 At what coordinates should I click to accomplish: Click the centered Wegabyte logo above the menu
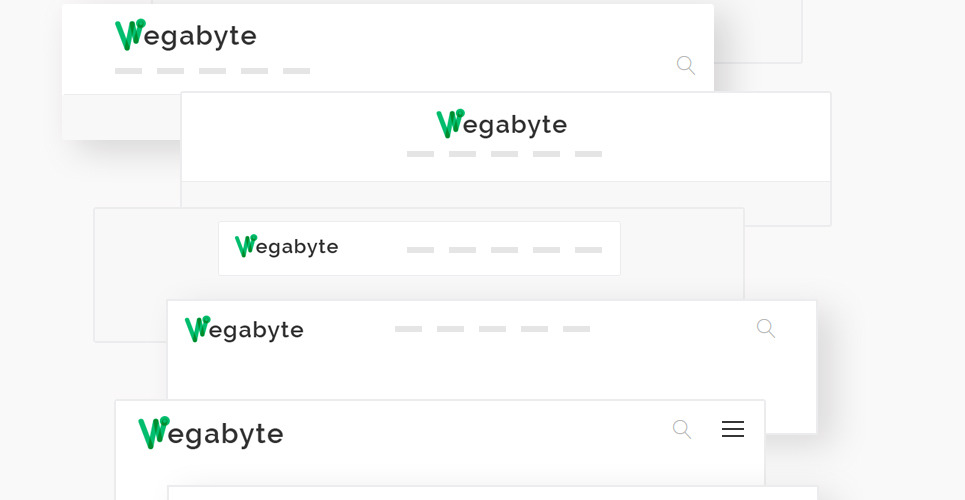click(x=502, y=124)
